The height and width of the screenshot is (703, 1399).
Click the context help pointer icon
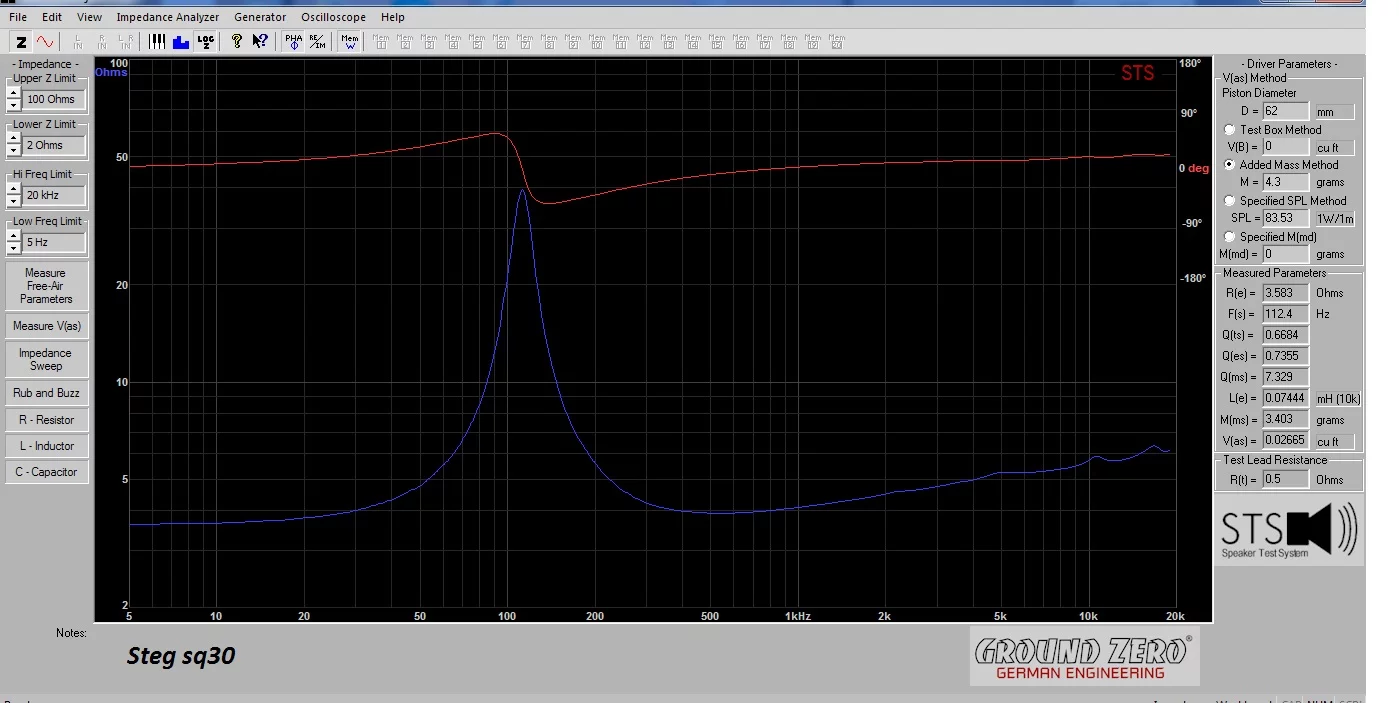pyautogui.click(x=260, y=42)
